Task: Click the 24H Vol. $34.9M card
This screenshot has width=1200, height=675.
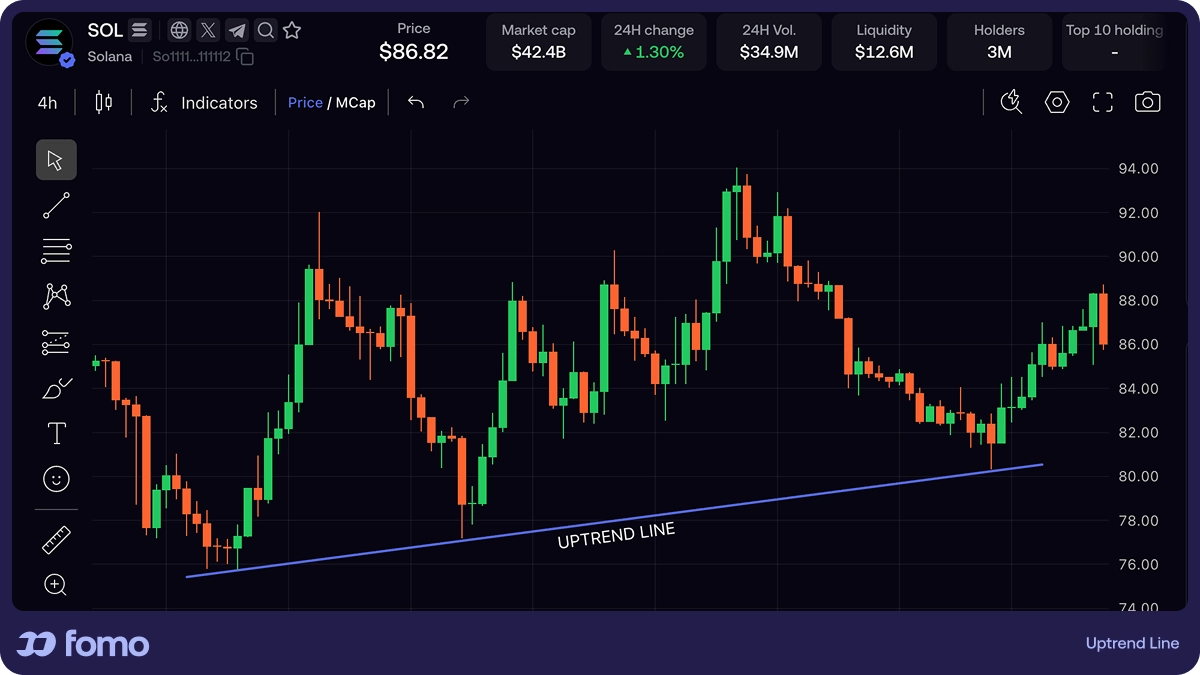Action: (x=769, y=42)
